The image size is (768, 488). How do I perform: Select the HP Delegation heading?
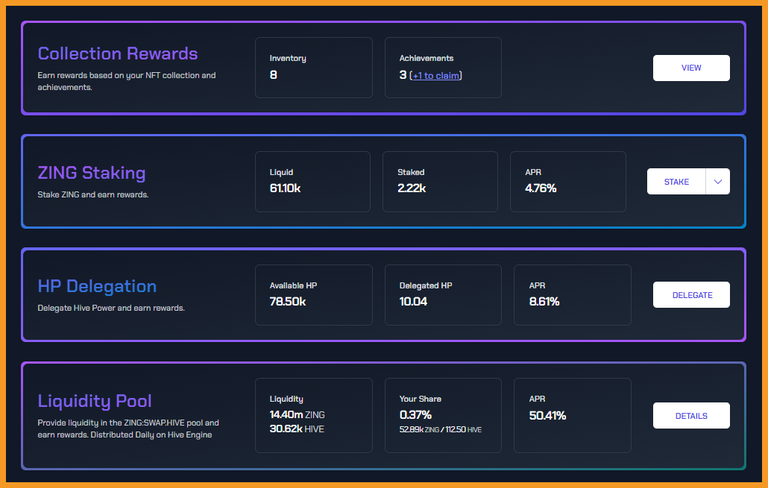click(97, 286)
